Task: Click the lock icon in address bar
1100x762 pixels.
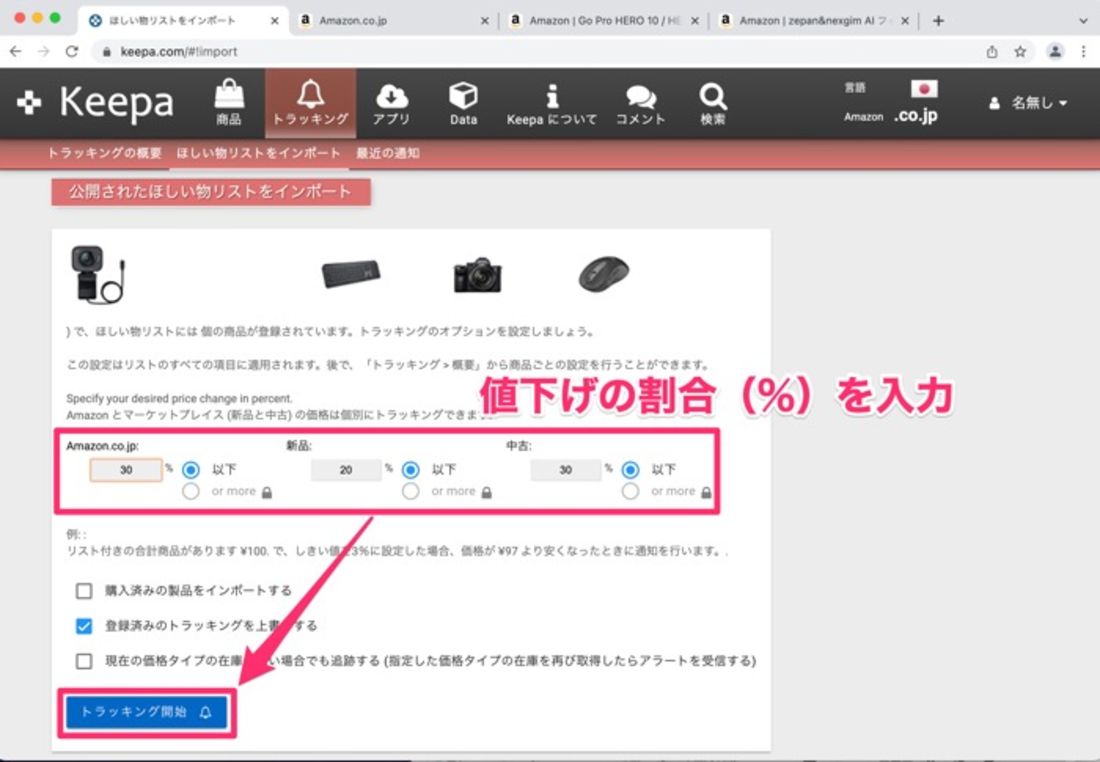Action: [x=107, y=51]
